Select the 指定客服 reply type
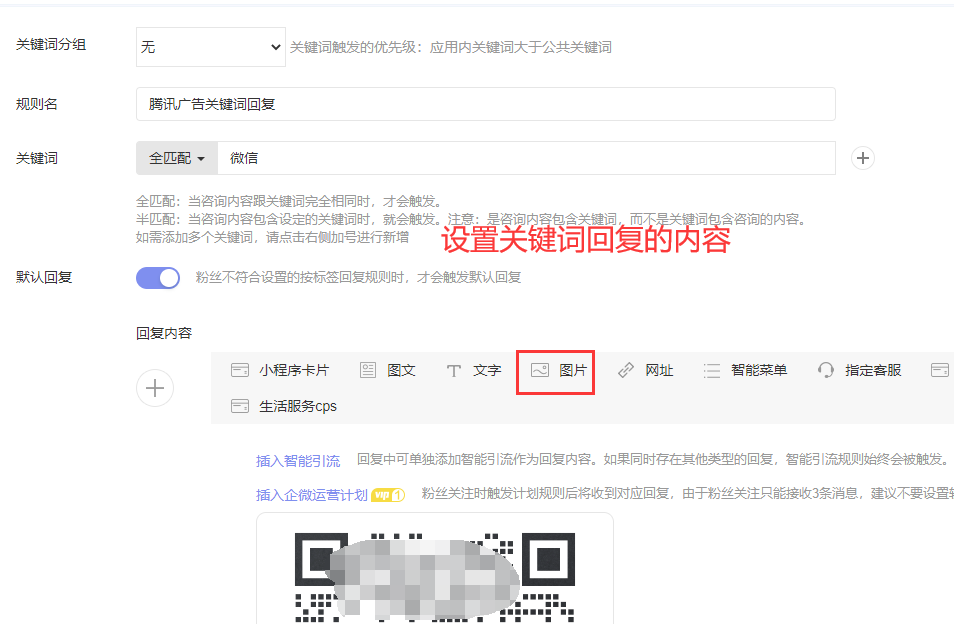 pyautogui.click(x=859, y=370)
